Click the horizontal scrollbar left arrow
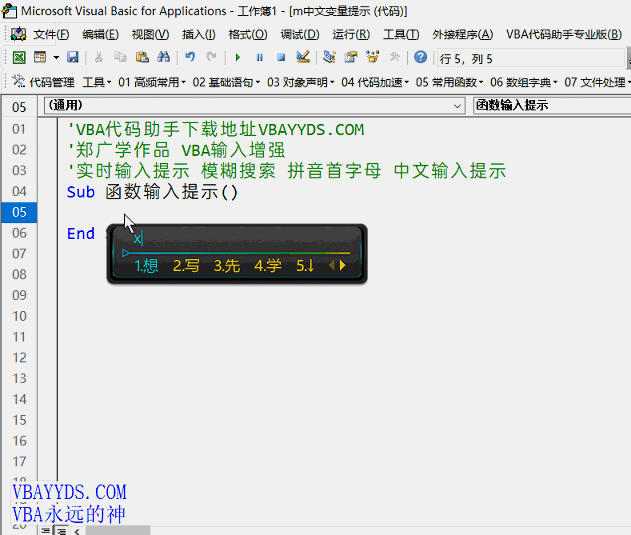 [77, 531]
